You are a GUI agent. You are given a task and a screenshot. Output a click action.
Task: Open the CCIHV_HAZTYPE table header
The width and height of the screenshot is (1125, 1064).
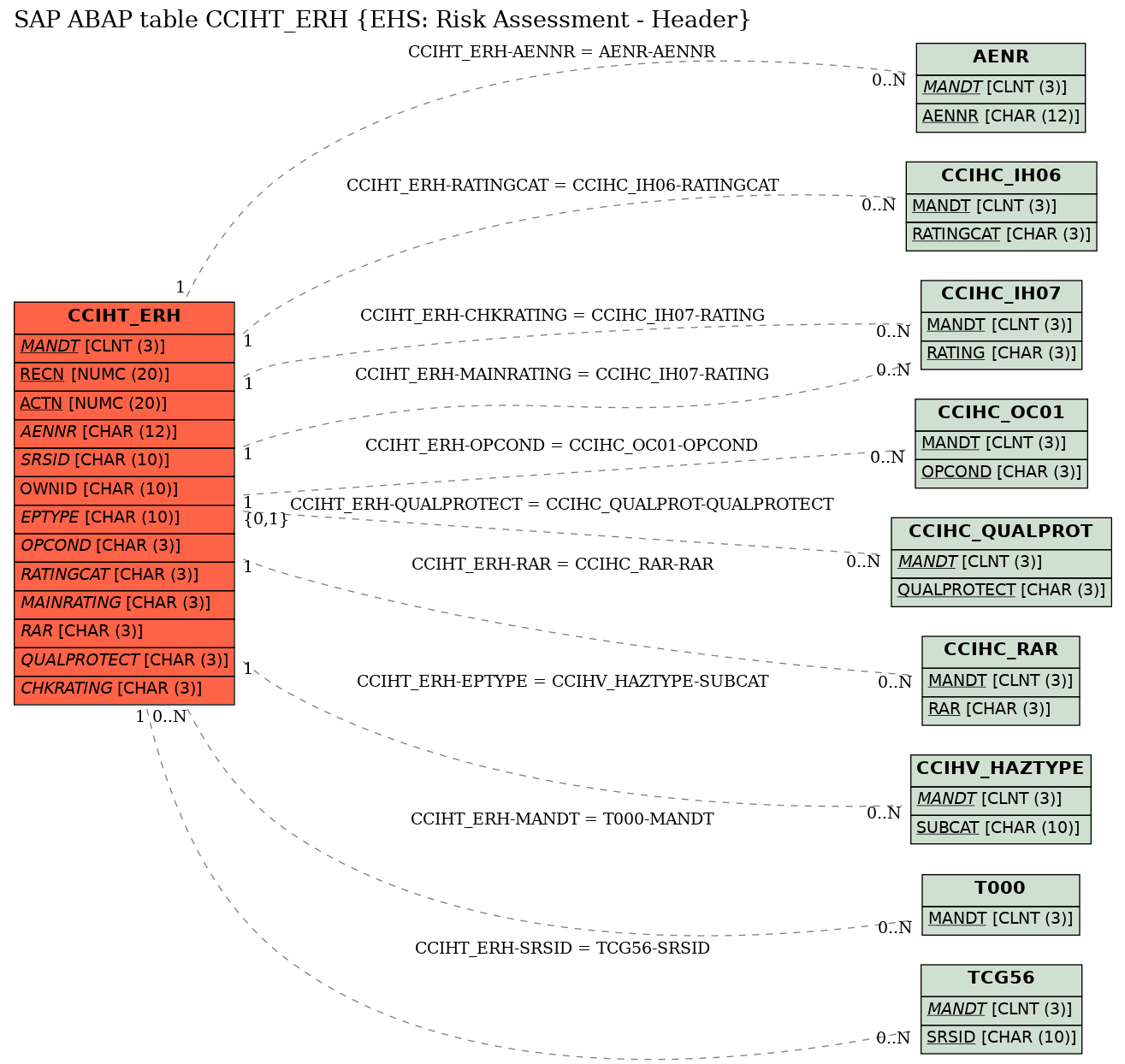[x=1001, y=769]
